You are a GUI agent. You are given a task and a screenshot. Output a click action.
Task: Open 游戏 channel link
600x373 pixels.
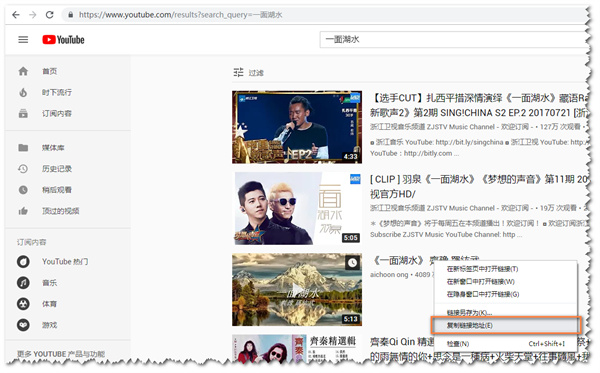pyautogui.click(x=49, y=325)
